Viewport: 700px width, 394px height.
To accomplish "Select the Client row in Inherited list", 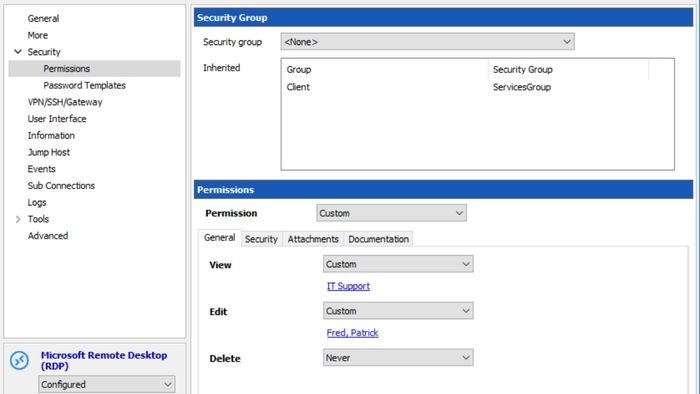I will [x=477, y=87].
